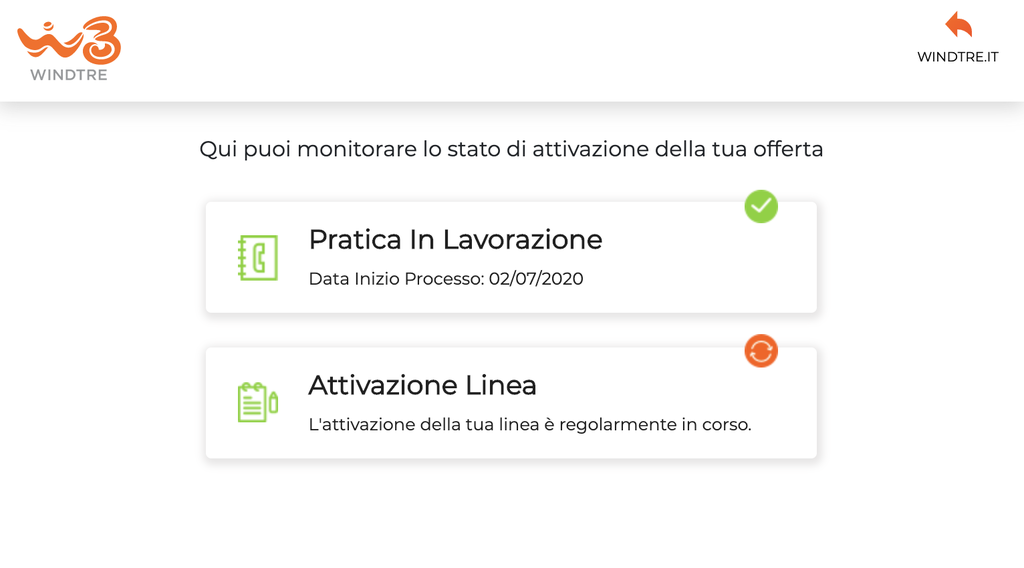Image resolution: width=1024 pixels, height=568 pixels.
Task: Click the WindTre logo
Action: tap(69, 49)
